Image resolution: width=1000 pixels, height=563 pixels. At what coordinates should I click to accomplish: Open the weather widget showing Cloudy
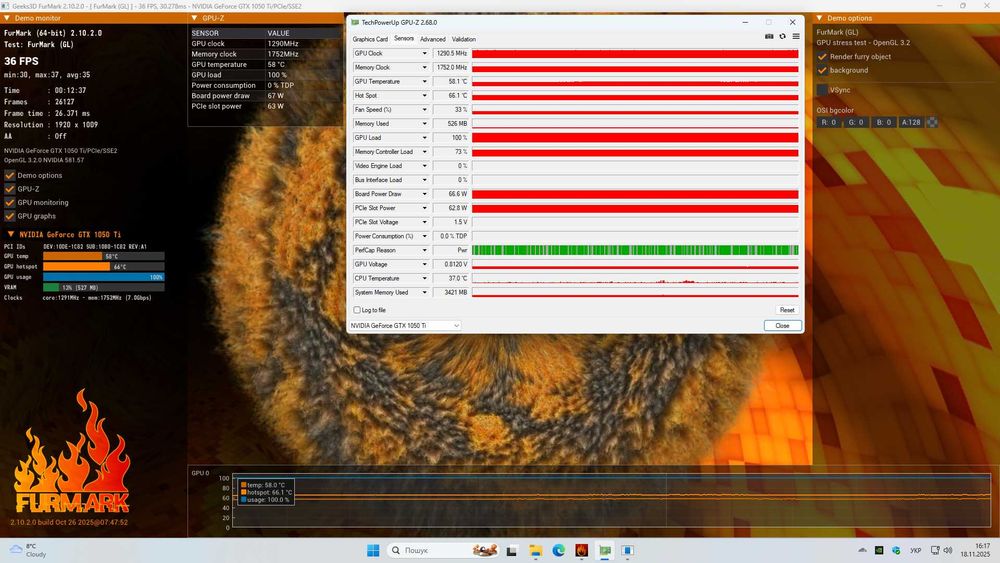click(x=28, y=550)
